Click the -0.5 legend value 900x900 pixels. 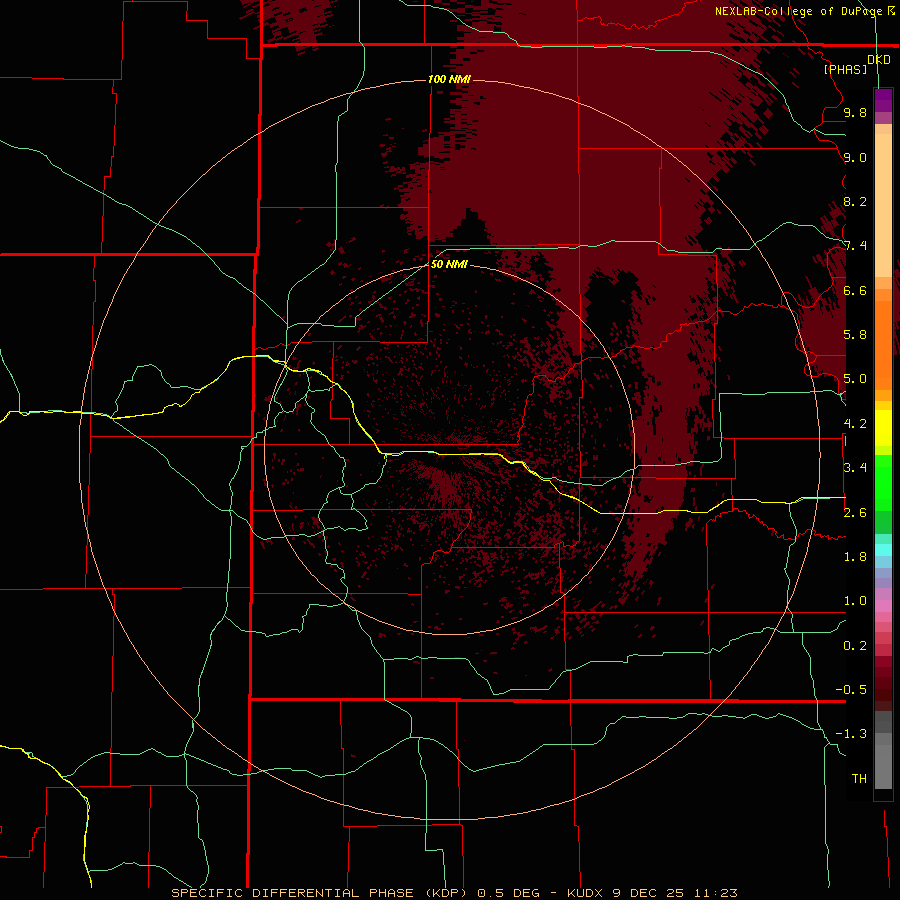click(x=851, y=690)
